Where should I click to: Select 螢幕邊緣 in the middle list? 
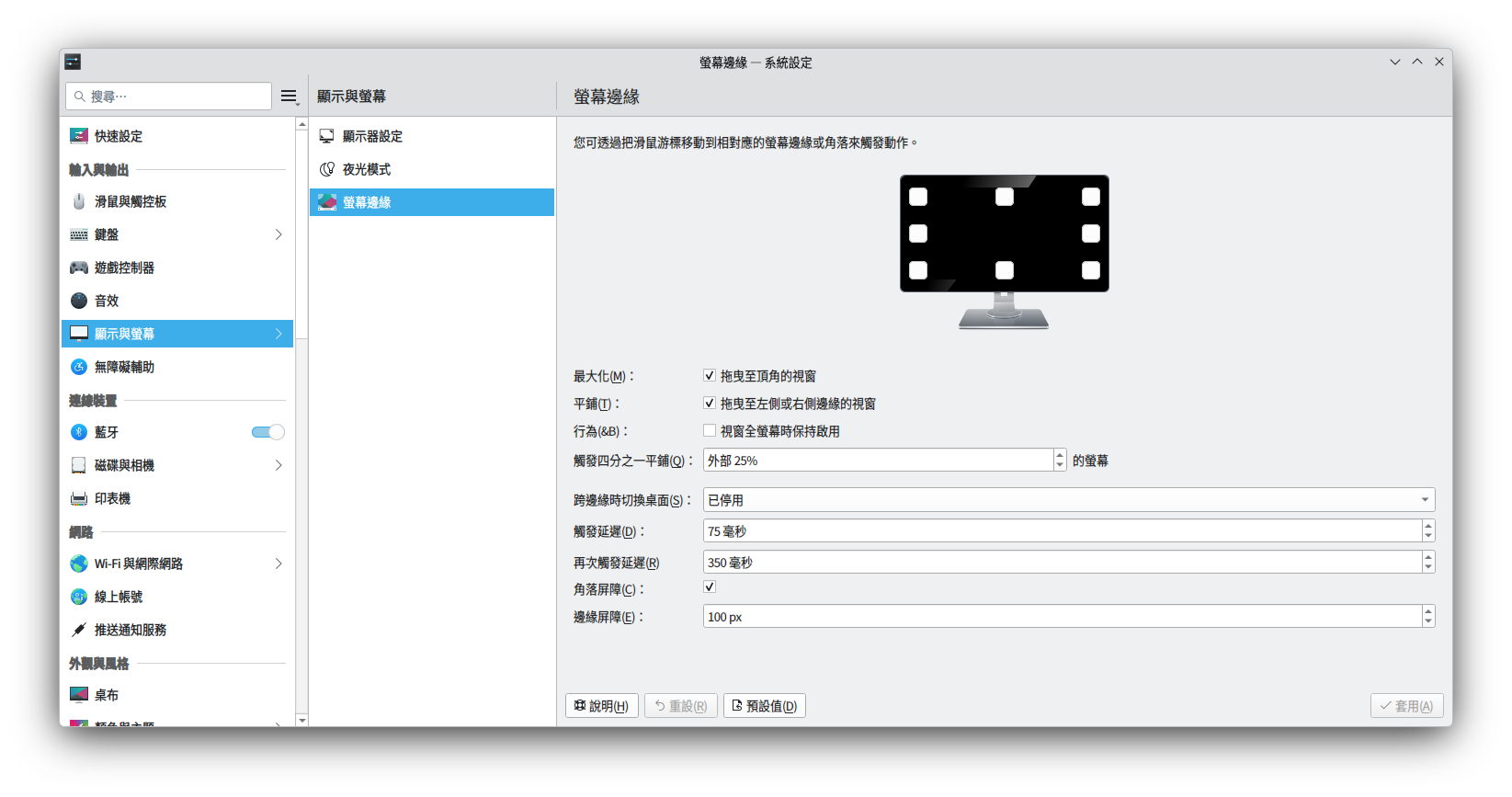tap(432, 202)
